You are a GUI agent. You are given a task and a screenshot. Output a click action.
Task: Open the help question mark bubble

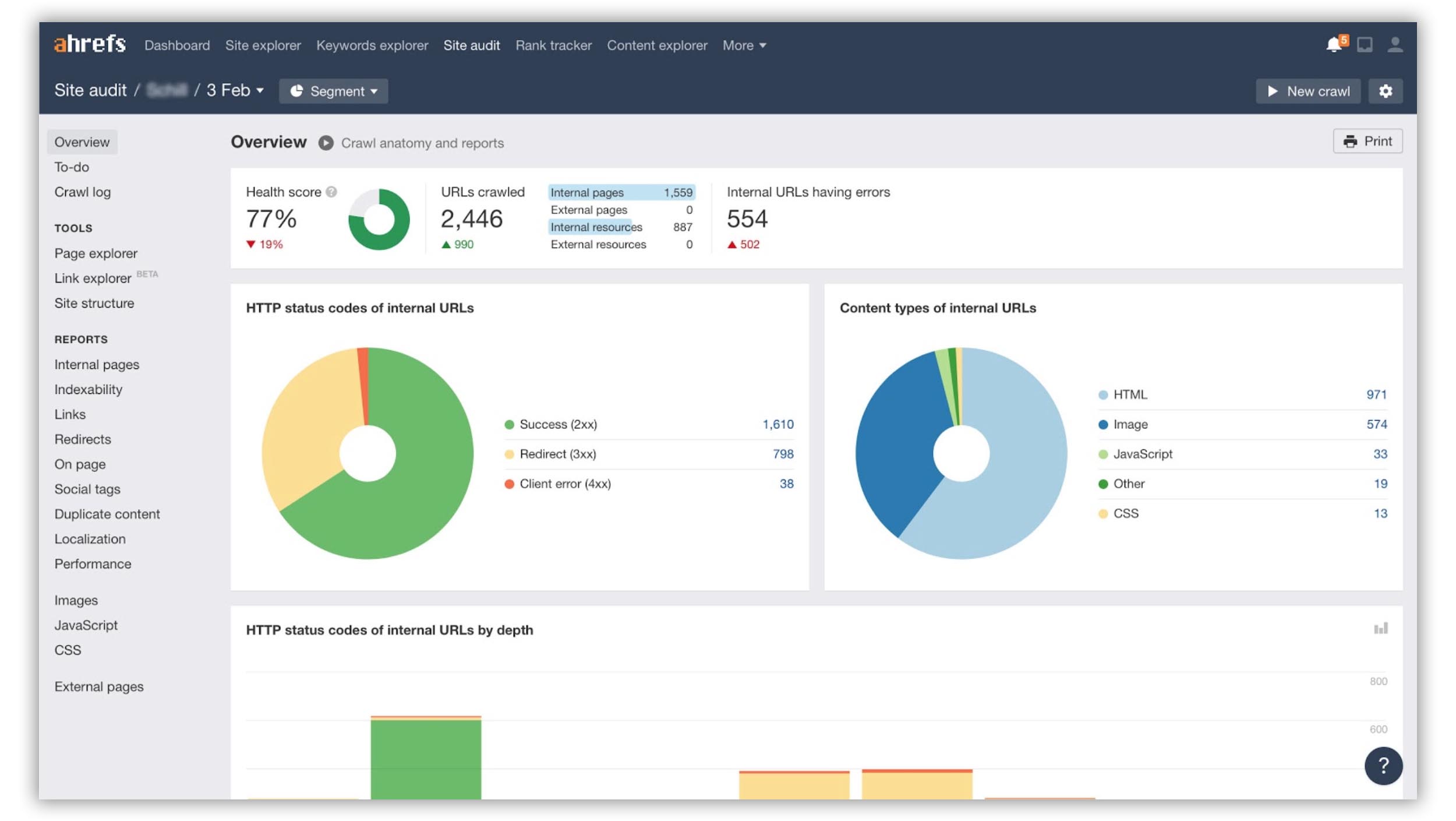[x=1383, y=765]
